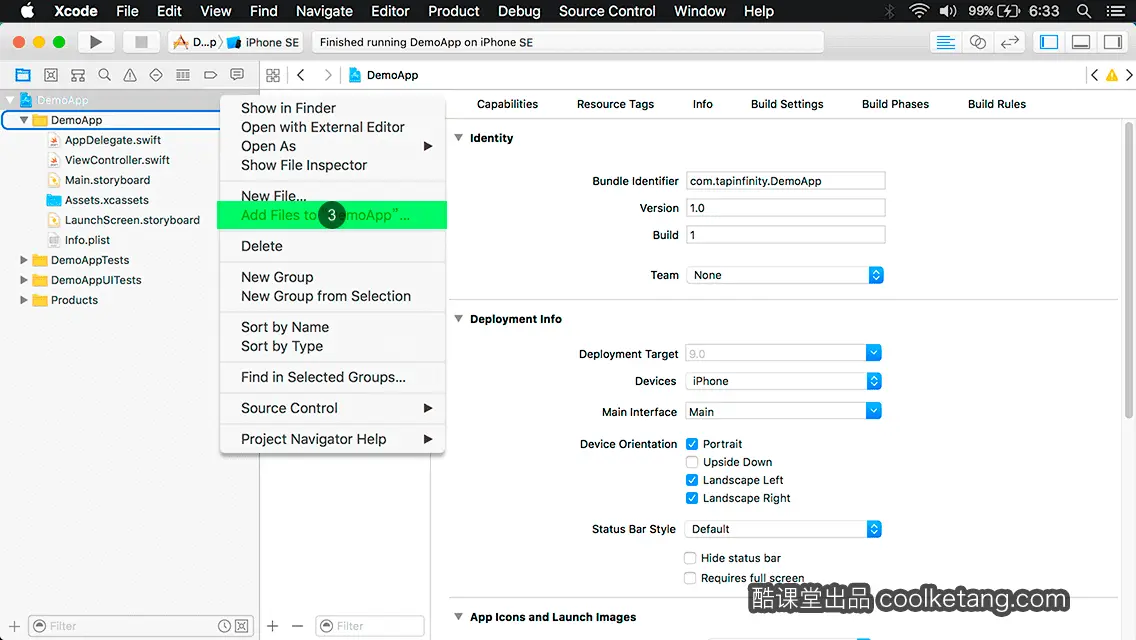Open the Source Control submenu
The height and width of the screenshot is (640, 1136).
point(333,408)
